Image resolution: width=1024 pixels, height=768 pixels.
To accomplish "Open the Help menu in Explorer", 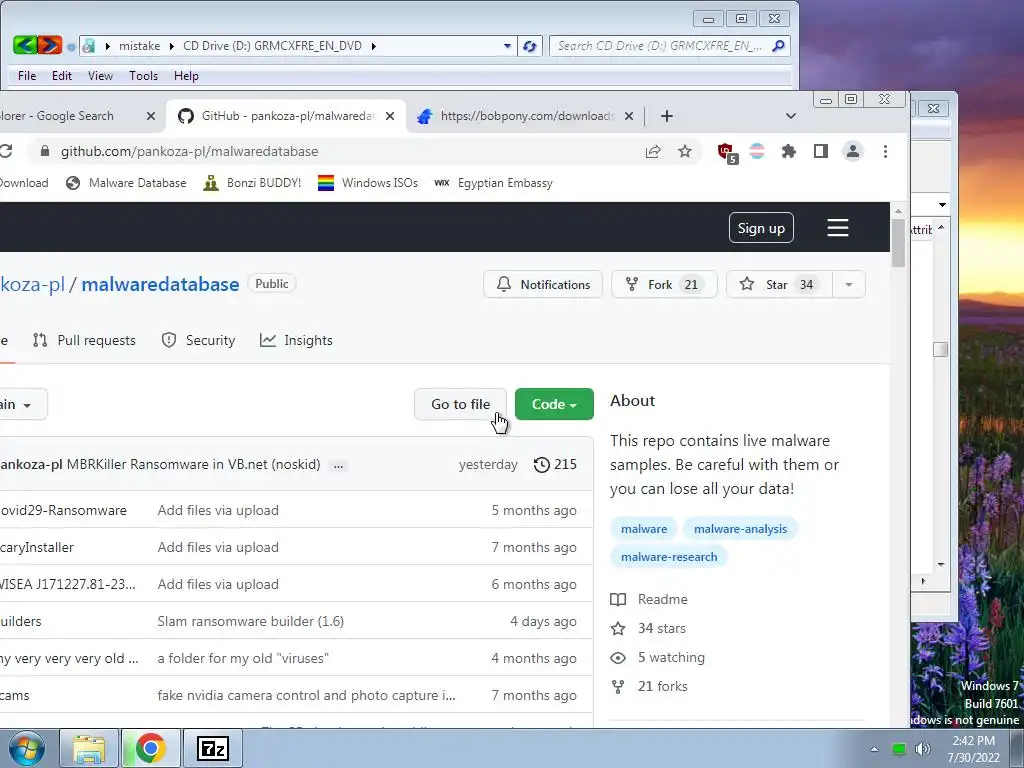I will pyautogui.click(x=186, y=76).
